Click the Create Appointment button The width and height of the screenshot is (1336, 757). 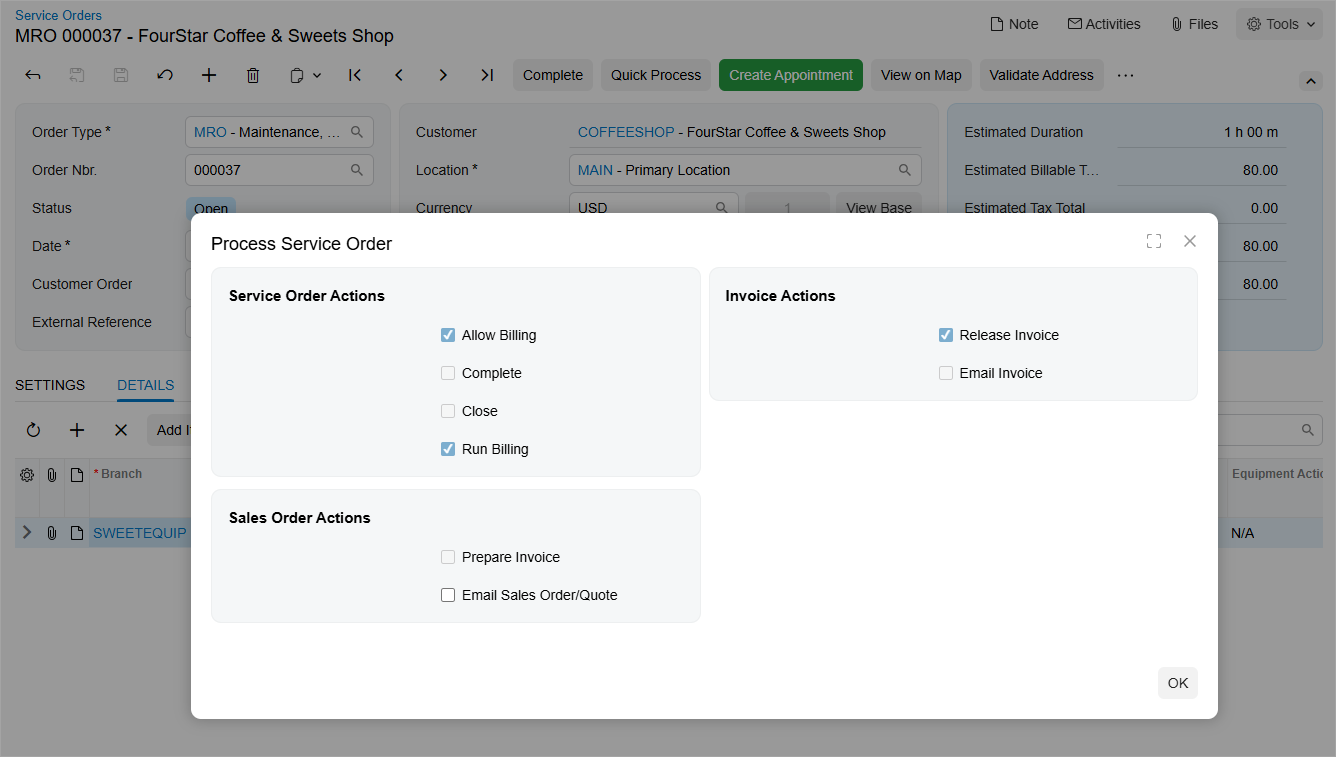coord(791,75)
